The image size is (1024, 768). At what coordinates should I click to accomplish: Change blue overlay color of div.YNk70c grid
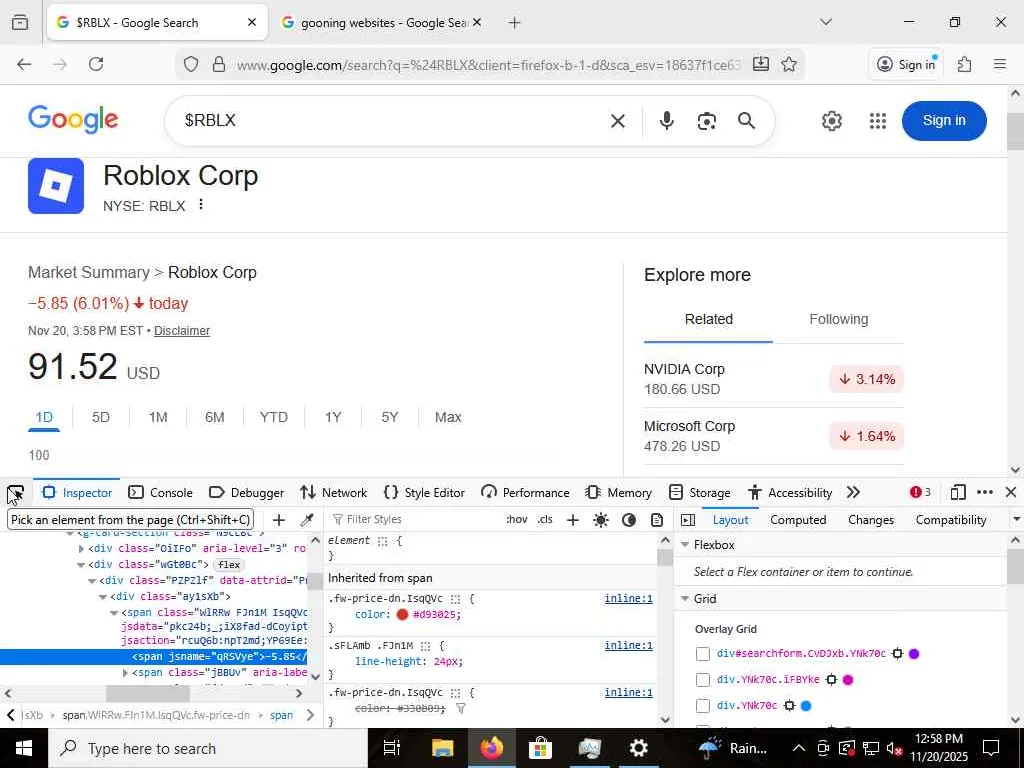click(x=806, y=706)
